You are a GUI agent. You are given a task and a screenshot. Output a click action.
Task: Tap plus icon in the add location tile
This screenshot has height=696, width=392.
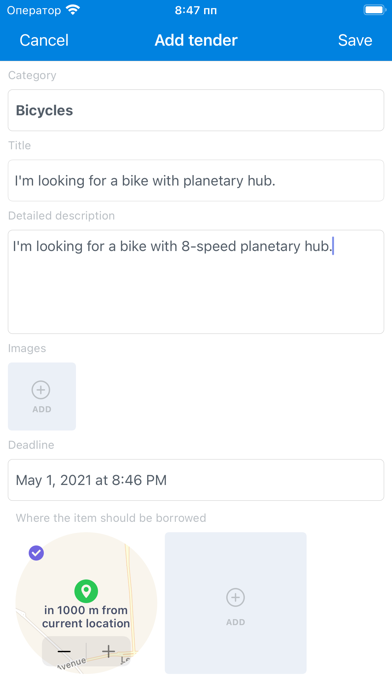click(x=235, y=597)
